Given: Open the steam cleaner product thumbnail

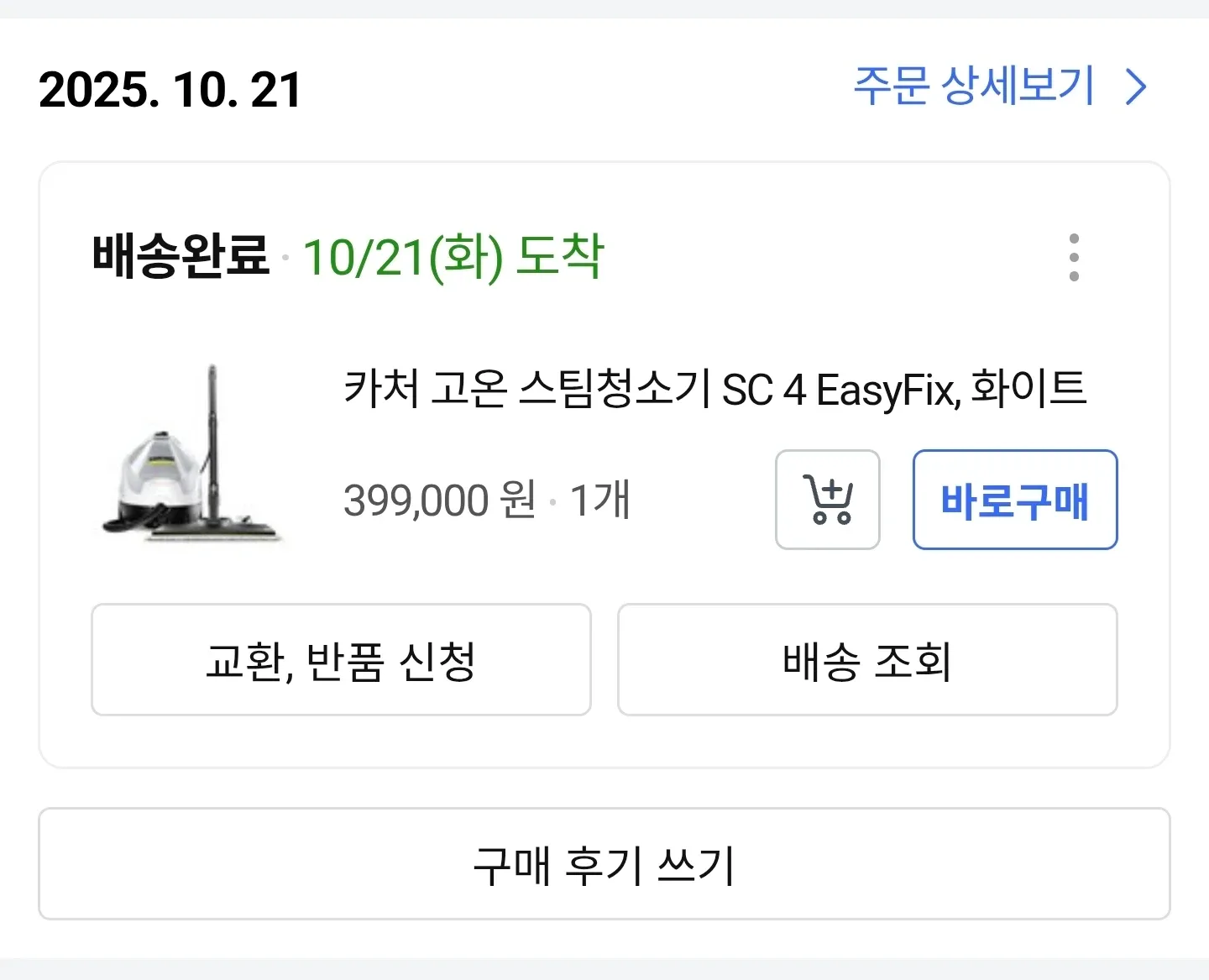Looking at the screenshot, I should pos(193,453).
